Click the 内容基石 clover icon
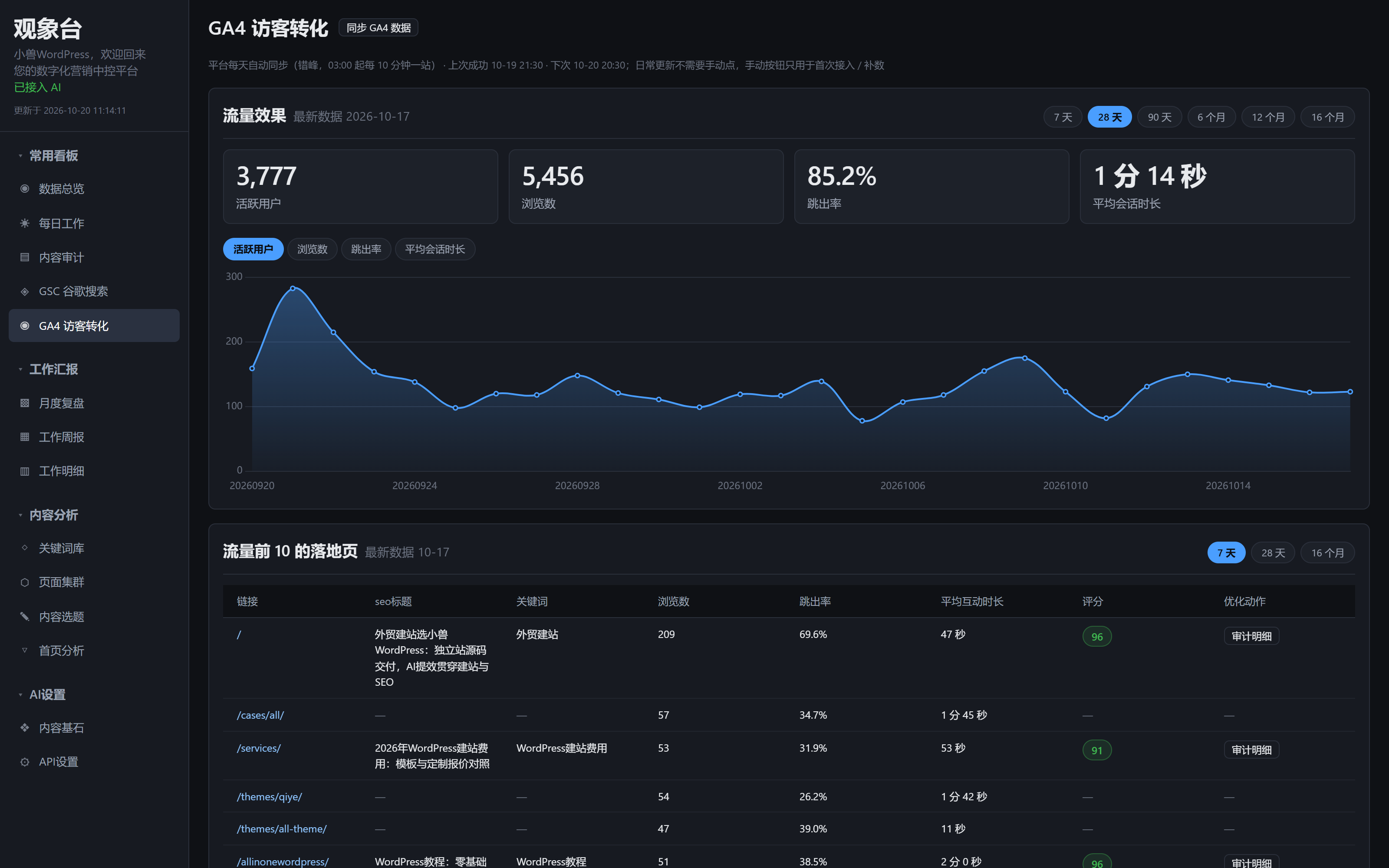Image resolution: width=1389 pixels, height=868 pixels. pyautogui.click(x=25, y=728)
